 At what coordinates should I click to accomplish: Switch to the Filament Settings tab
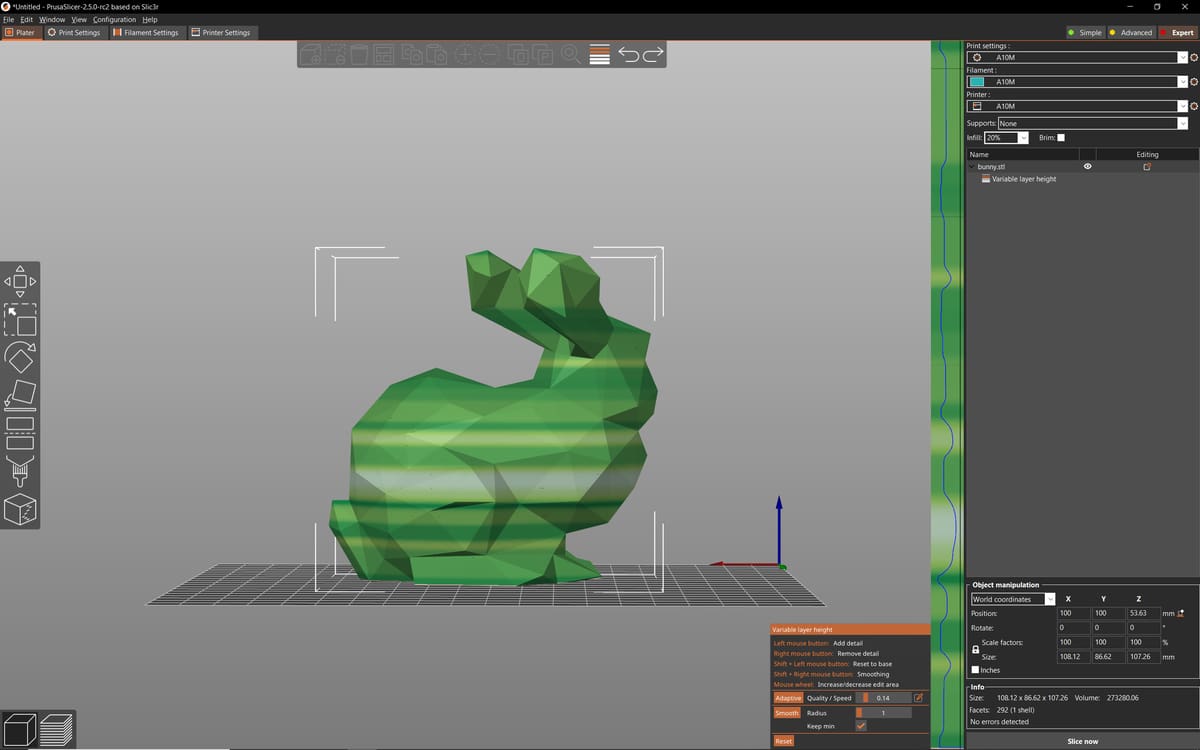(x=146, y=32)
